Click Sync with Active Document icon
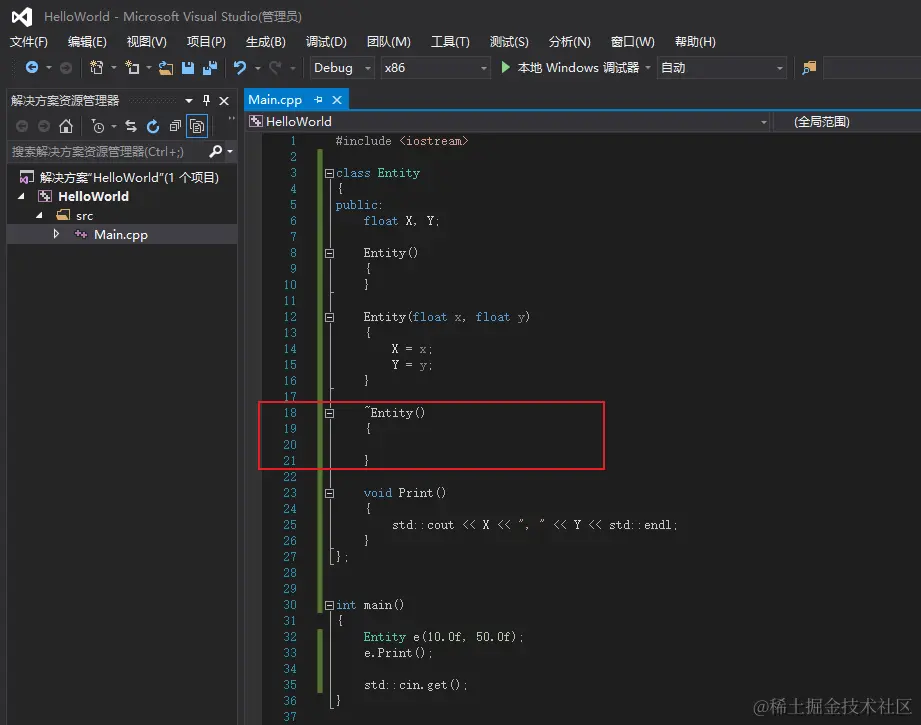 point(131,126)
